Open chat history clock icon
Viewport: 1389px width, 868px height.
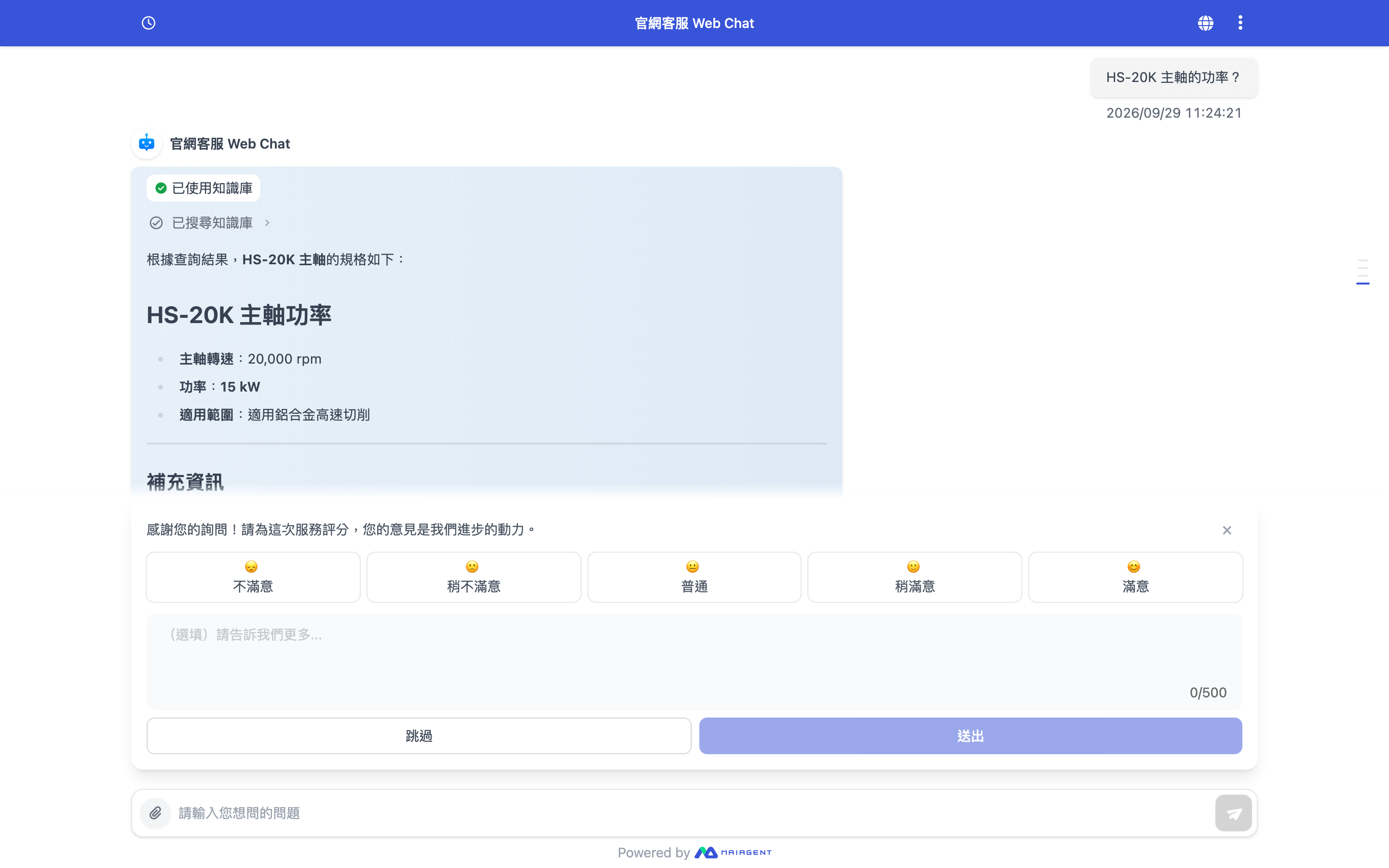click(149, 23)
